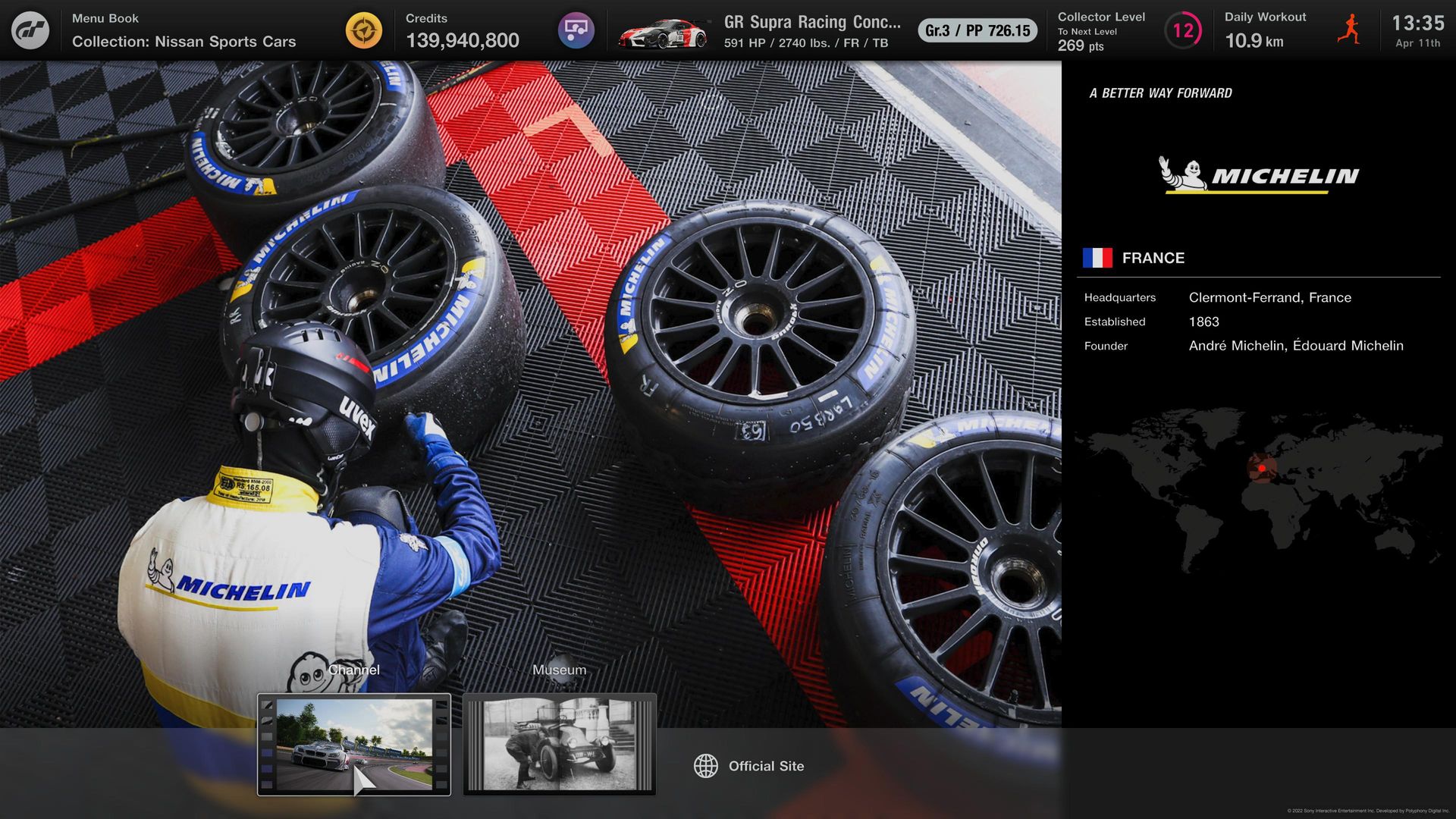
Task: Click the Menu Book collection title
Action: point(184,42)
